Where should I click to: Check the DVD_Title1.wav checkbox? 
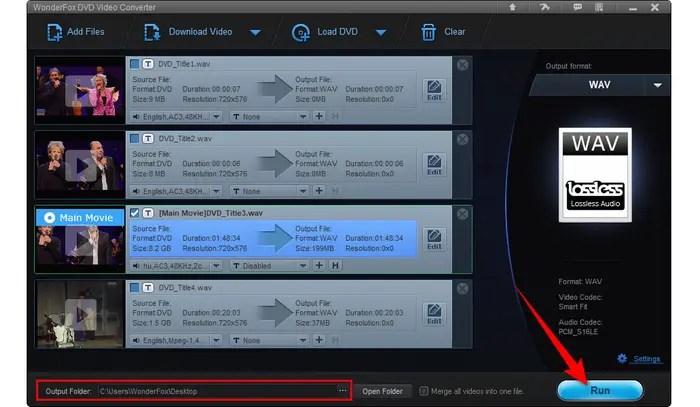point(134,64)
